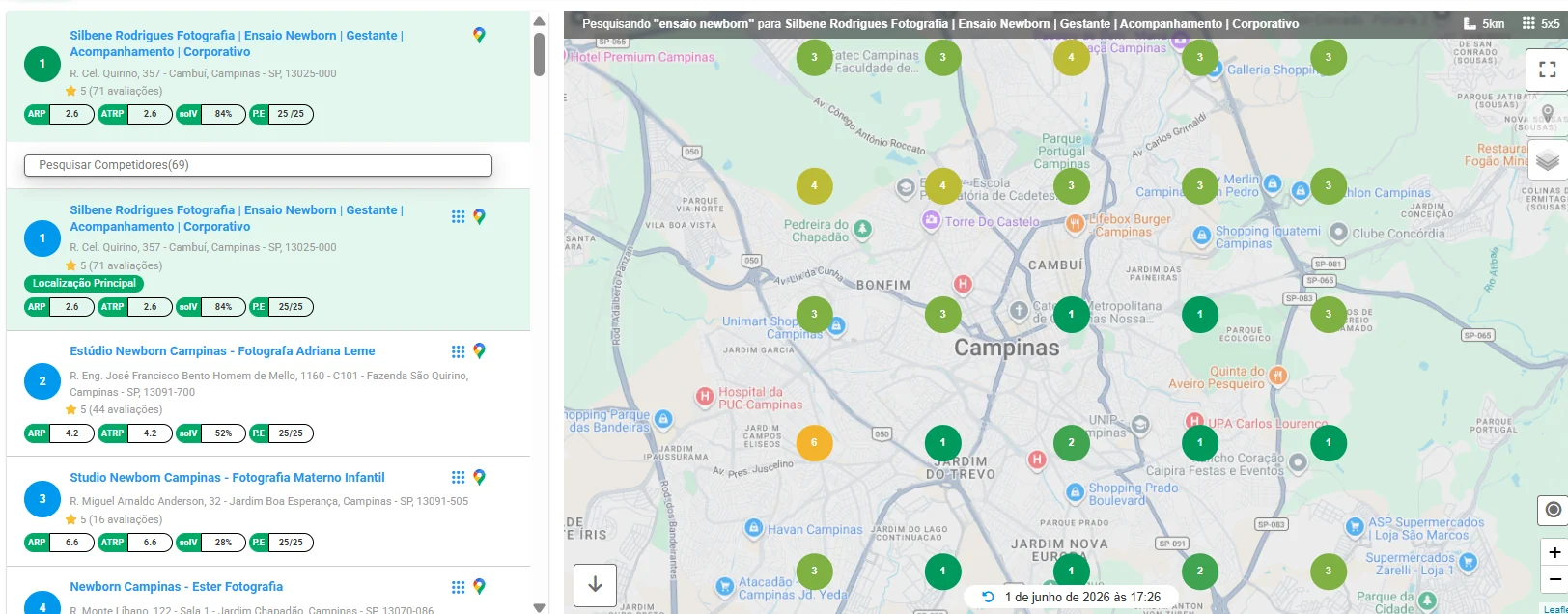Zoom out on the map
The height and width of the screenshot is (614, 1568).
pyautogui.click(x=1554, y=579)
